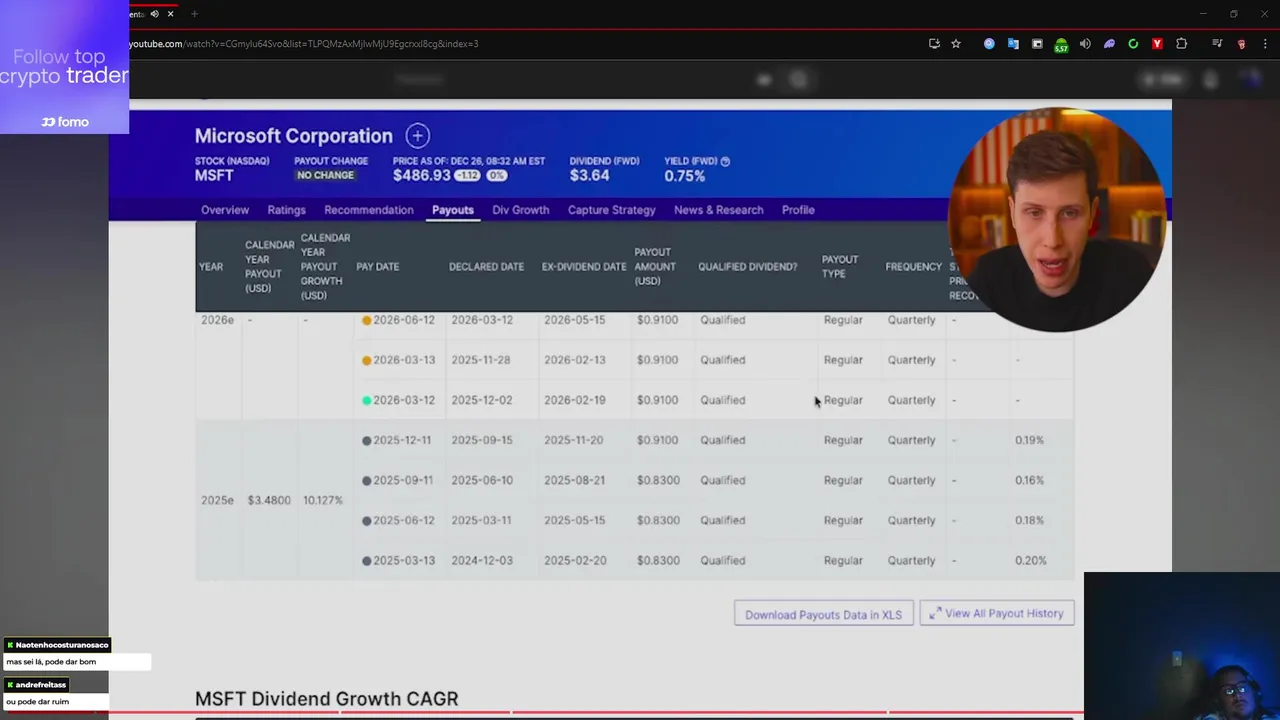Image resolution: width=1280 pixels, height=720 pixels.
Task: Open the picture-in-picture extension icon
Action: 1037,44
